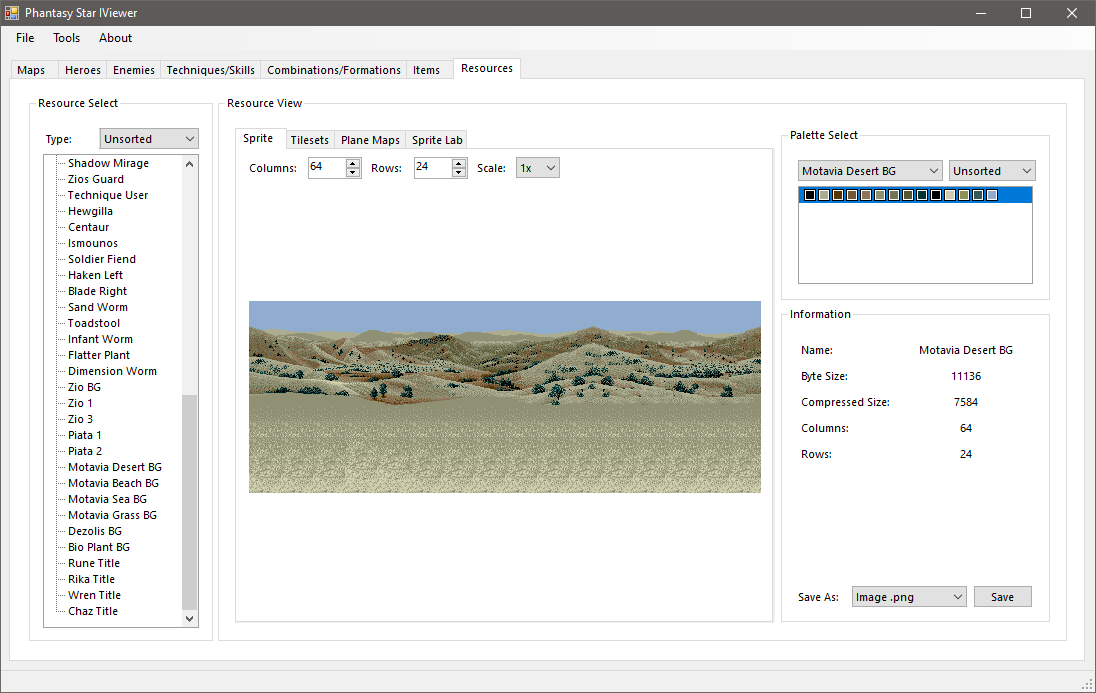Select the Haken Left resource
1096x693 pixels.
pyautogui.click(x=95, y=275)
